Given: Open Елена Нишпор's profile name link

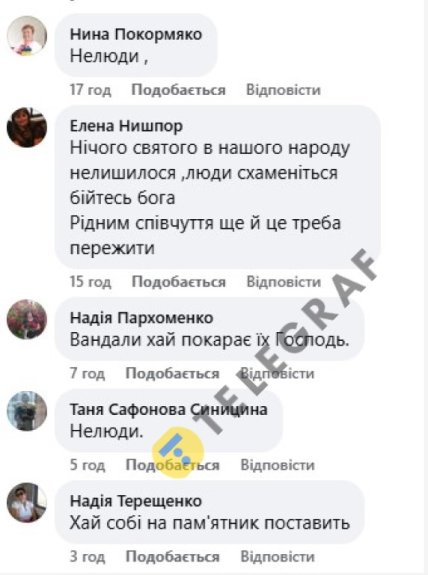Looking at the screenshot, I should tap(126, 126).
